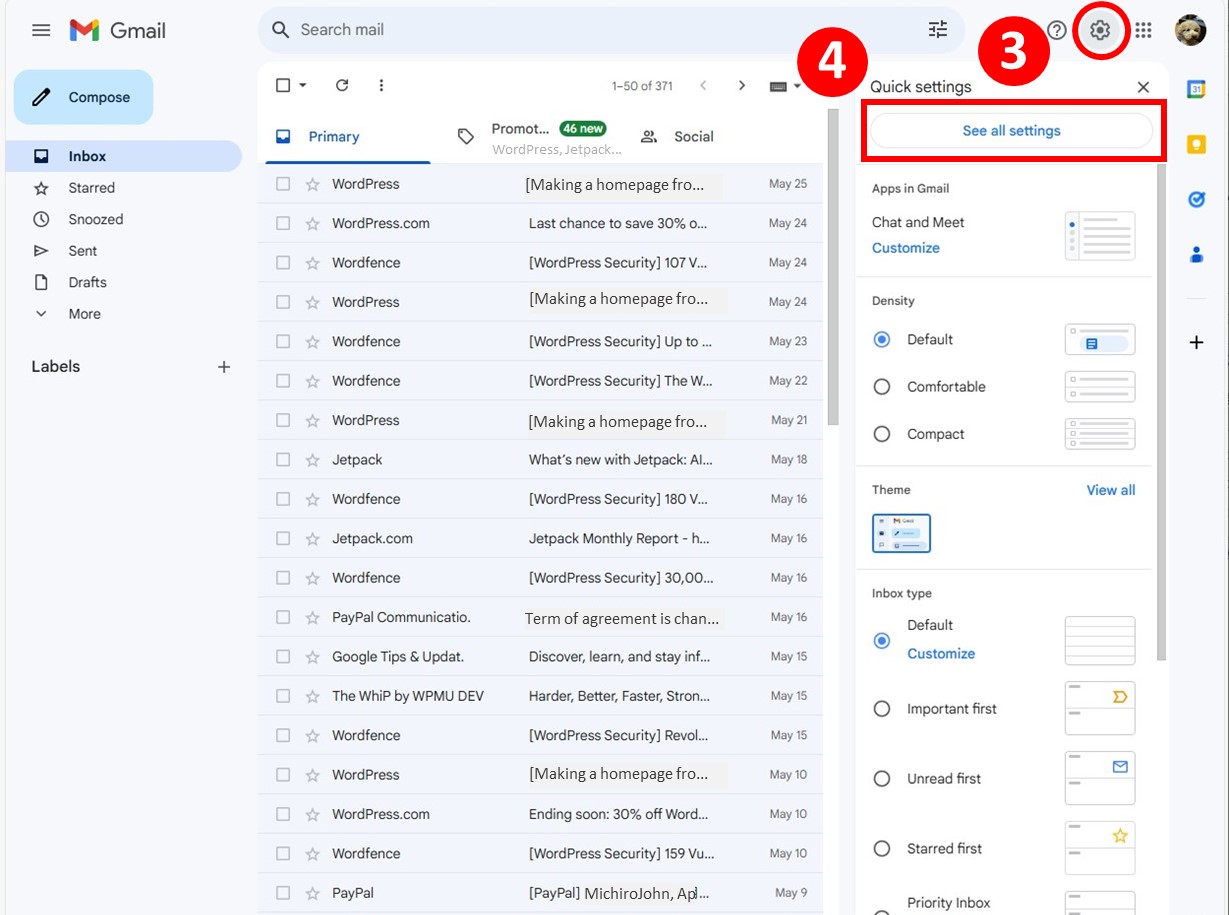Choose Comfortable density
This screenshot has height=915, width=1229.
click(882, 387)
